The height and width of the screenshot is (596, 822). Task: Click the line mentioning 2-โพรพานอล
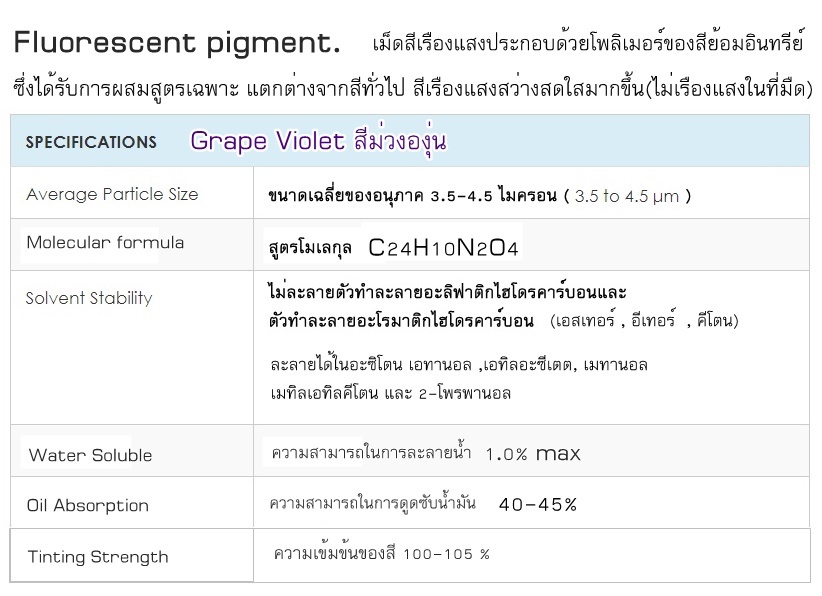[391, 393]
